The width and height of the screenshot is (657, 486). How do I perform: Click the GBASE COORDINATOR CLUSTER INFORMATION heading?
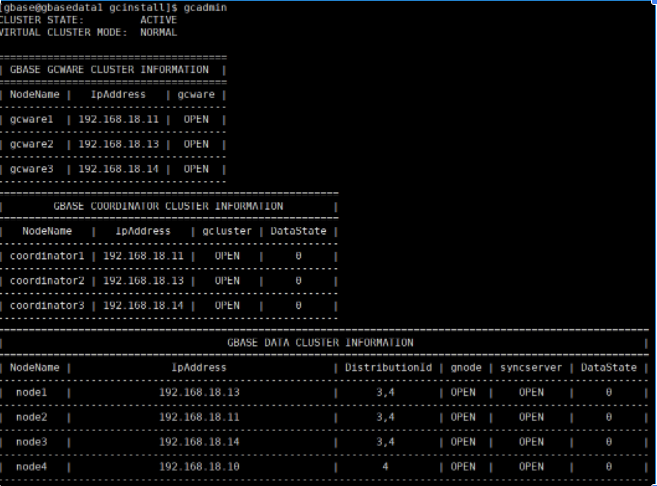click(168, 206)
